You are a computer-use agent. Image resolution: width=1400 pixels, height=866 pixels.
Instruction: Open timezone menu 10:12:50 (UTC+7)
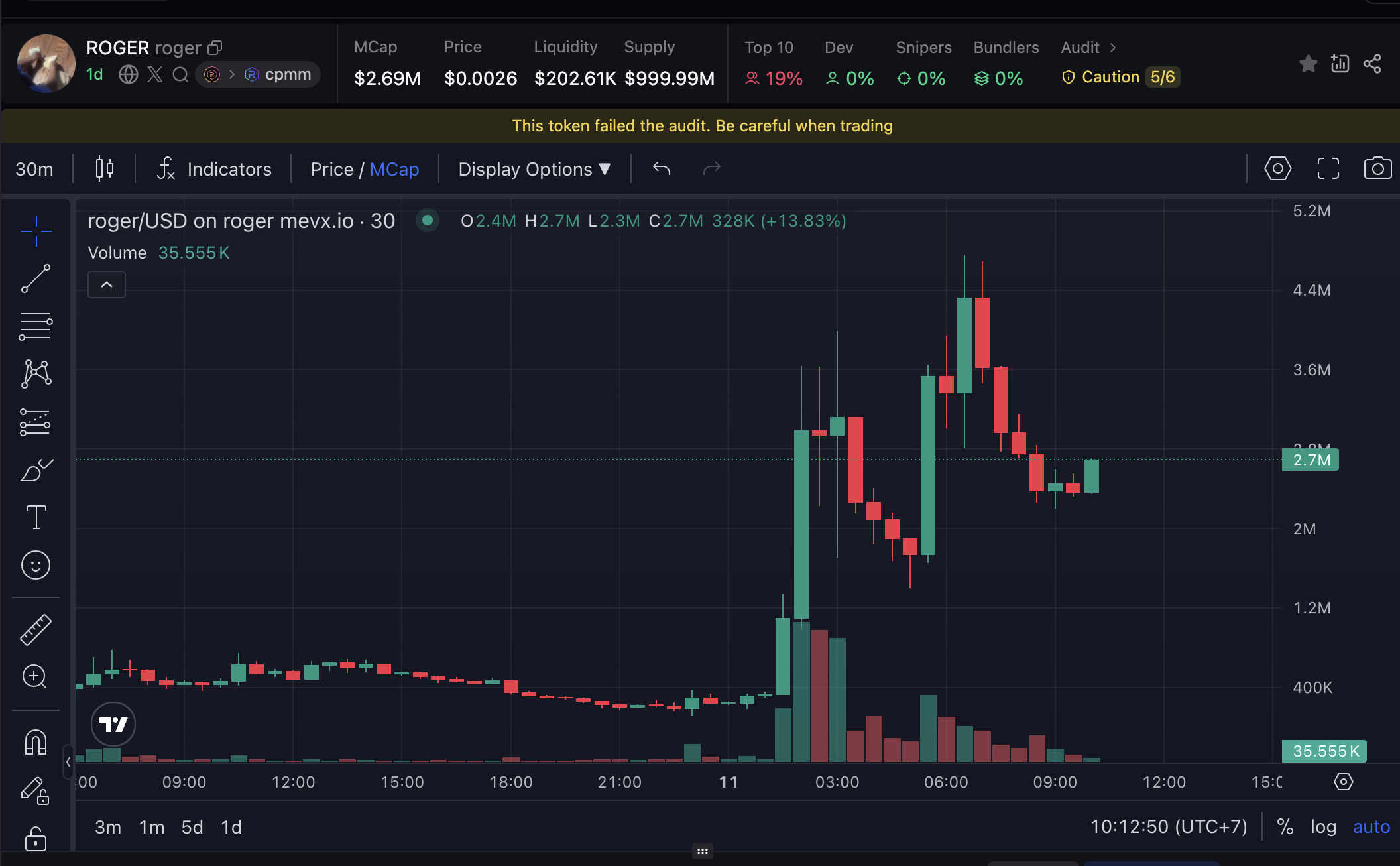pos(1169,827)
